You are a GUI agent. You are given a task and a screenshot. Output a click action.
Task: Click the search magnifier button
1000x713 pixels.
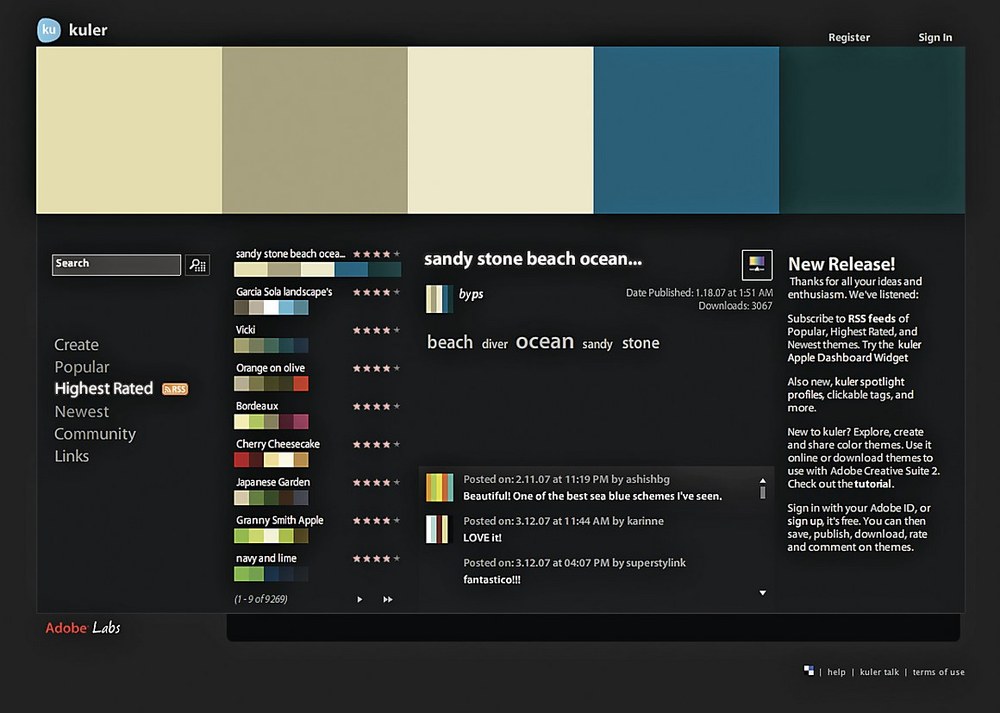point(197,265)
